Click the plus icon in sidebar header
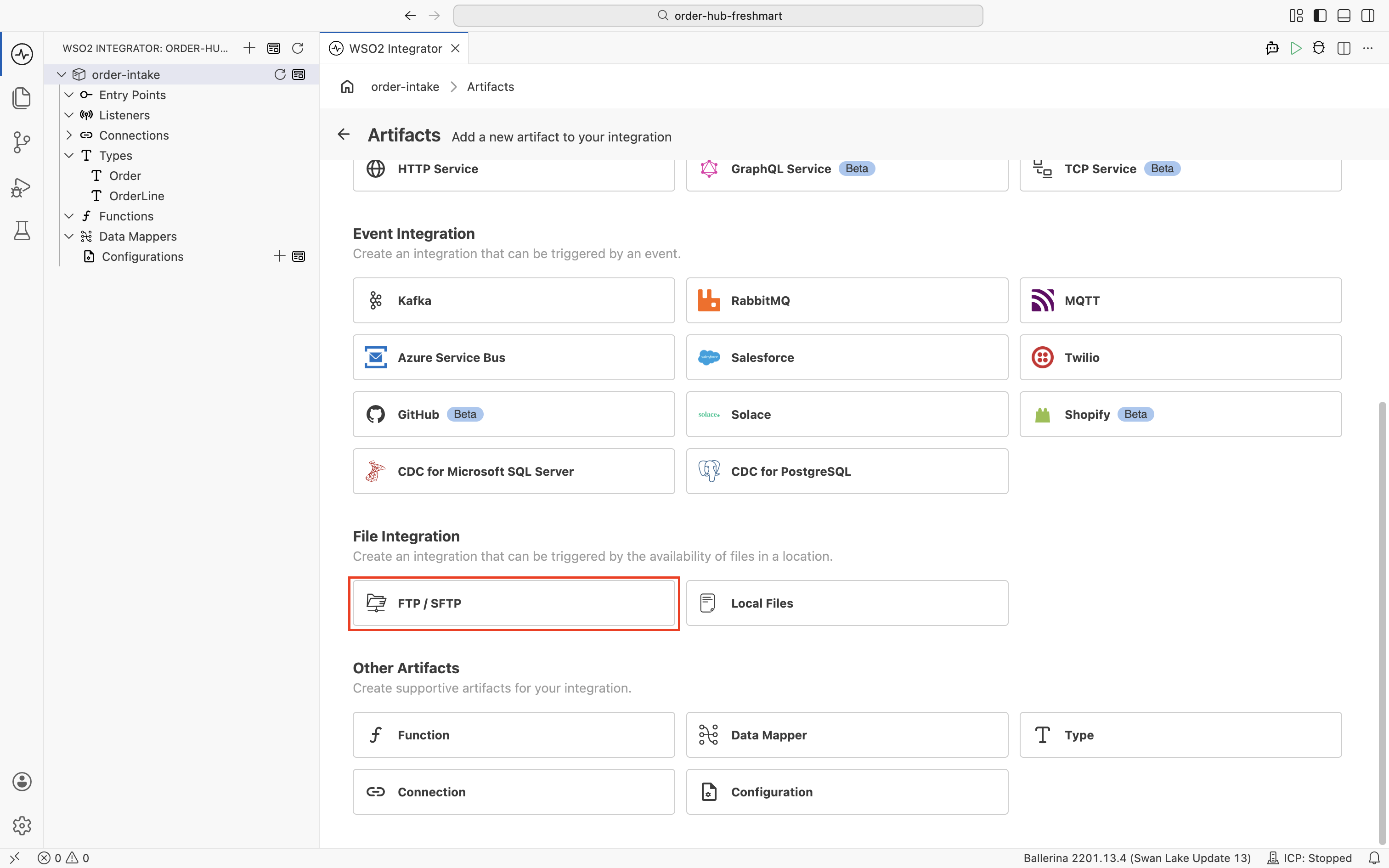Screen dimensions: 1389x868 [249, 48]
